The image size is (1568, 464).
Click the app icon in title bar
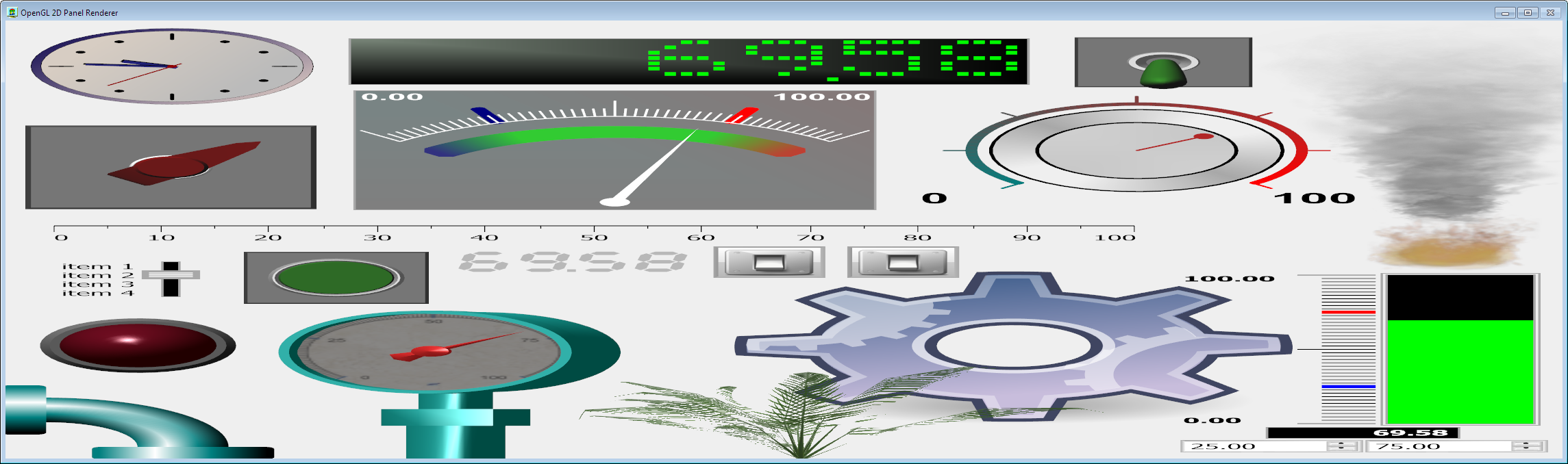point(12,12)
